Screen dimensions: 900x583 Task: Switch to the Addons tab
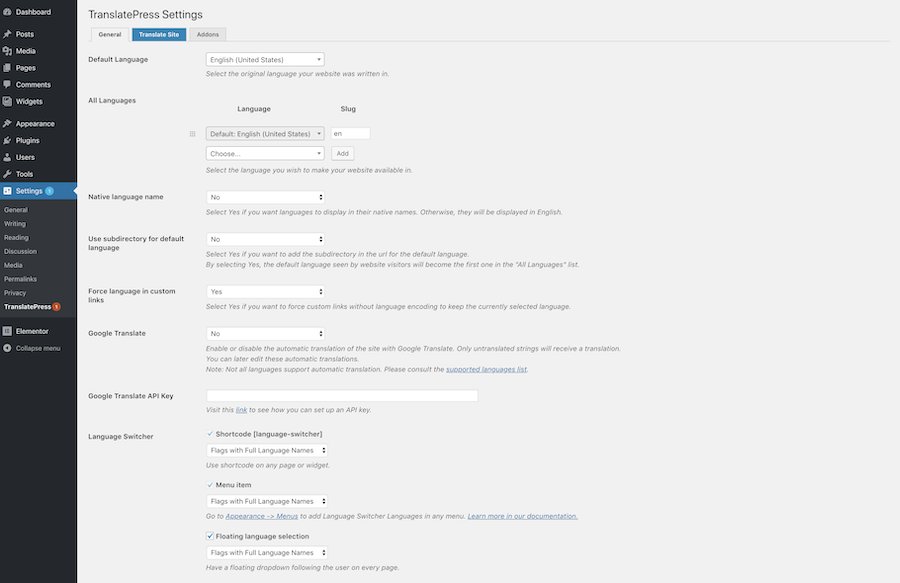(x=208, y=34)
